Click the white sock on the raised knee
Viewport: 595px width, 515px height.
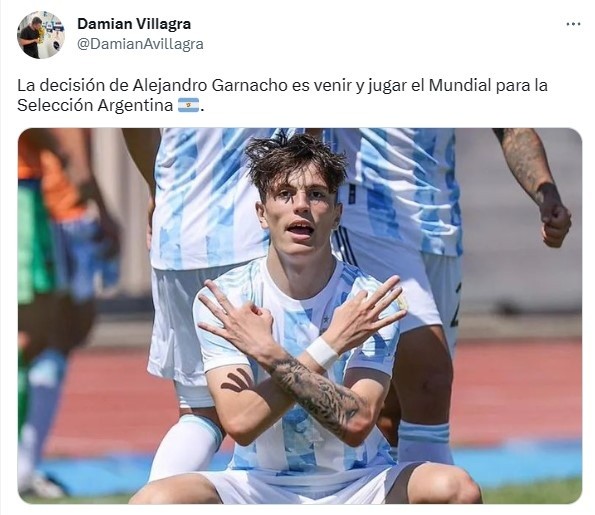[186, 446]
